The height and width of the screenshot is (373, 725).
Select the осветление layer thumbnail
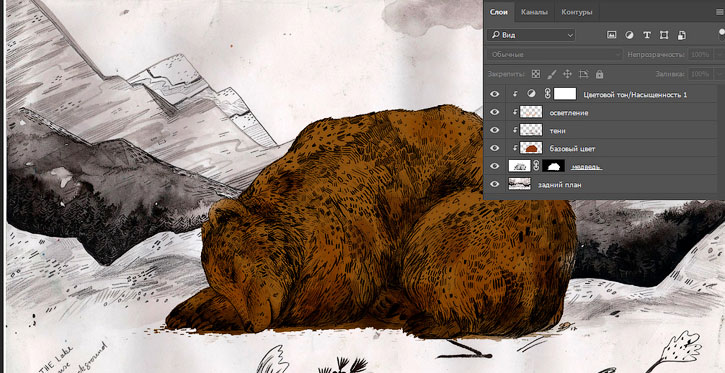[x=531, y=112]
